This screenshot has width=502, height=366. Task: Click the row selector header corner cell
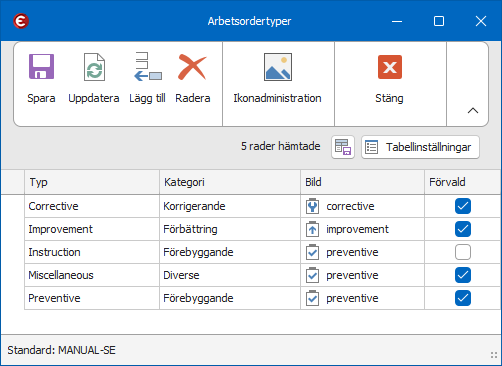[13, 182]
